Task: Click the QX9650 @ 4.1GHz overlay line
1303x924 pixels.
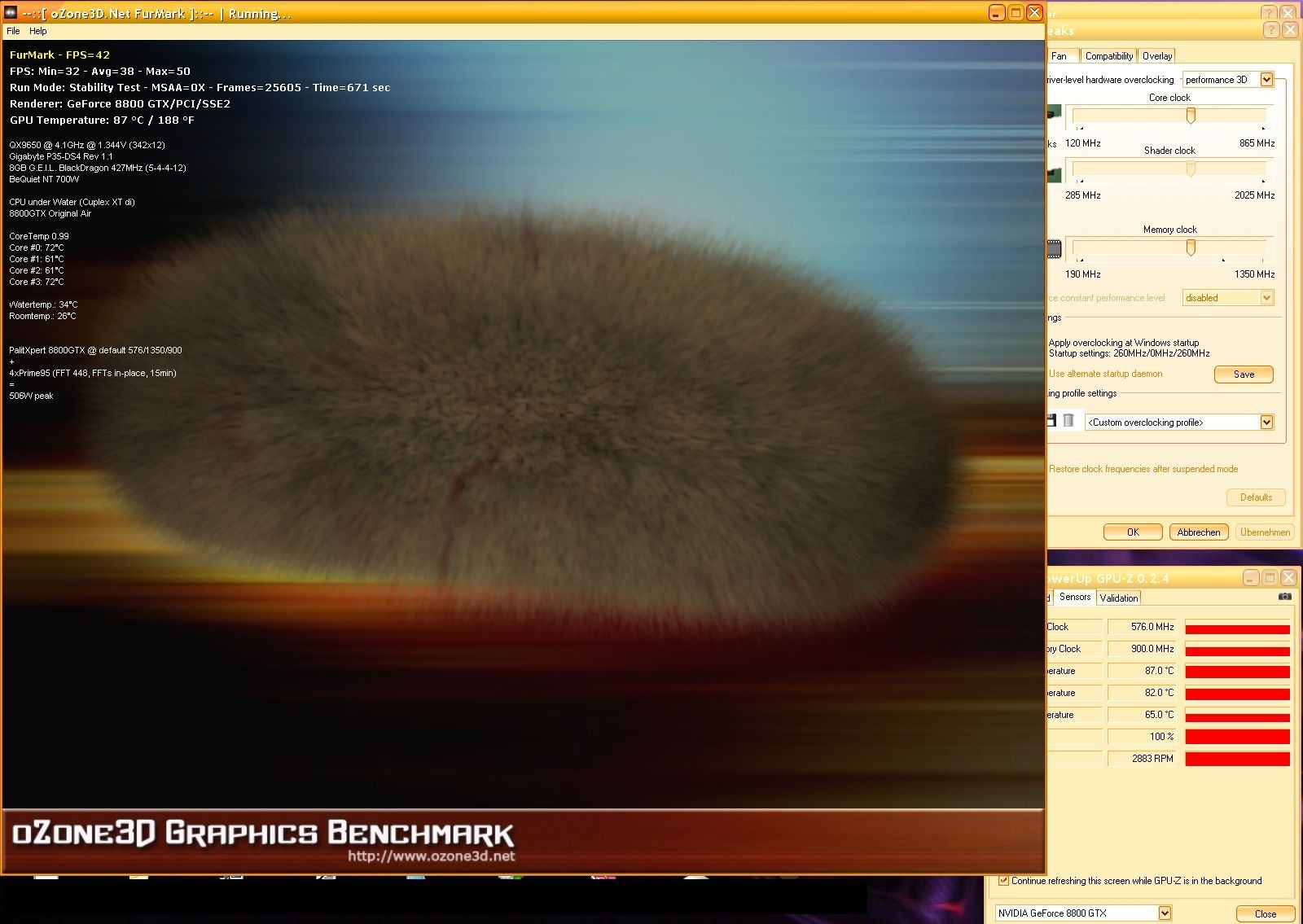Action: pyautogui.click(x=87, y=145)
